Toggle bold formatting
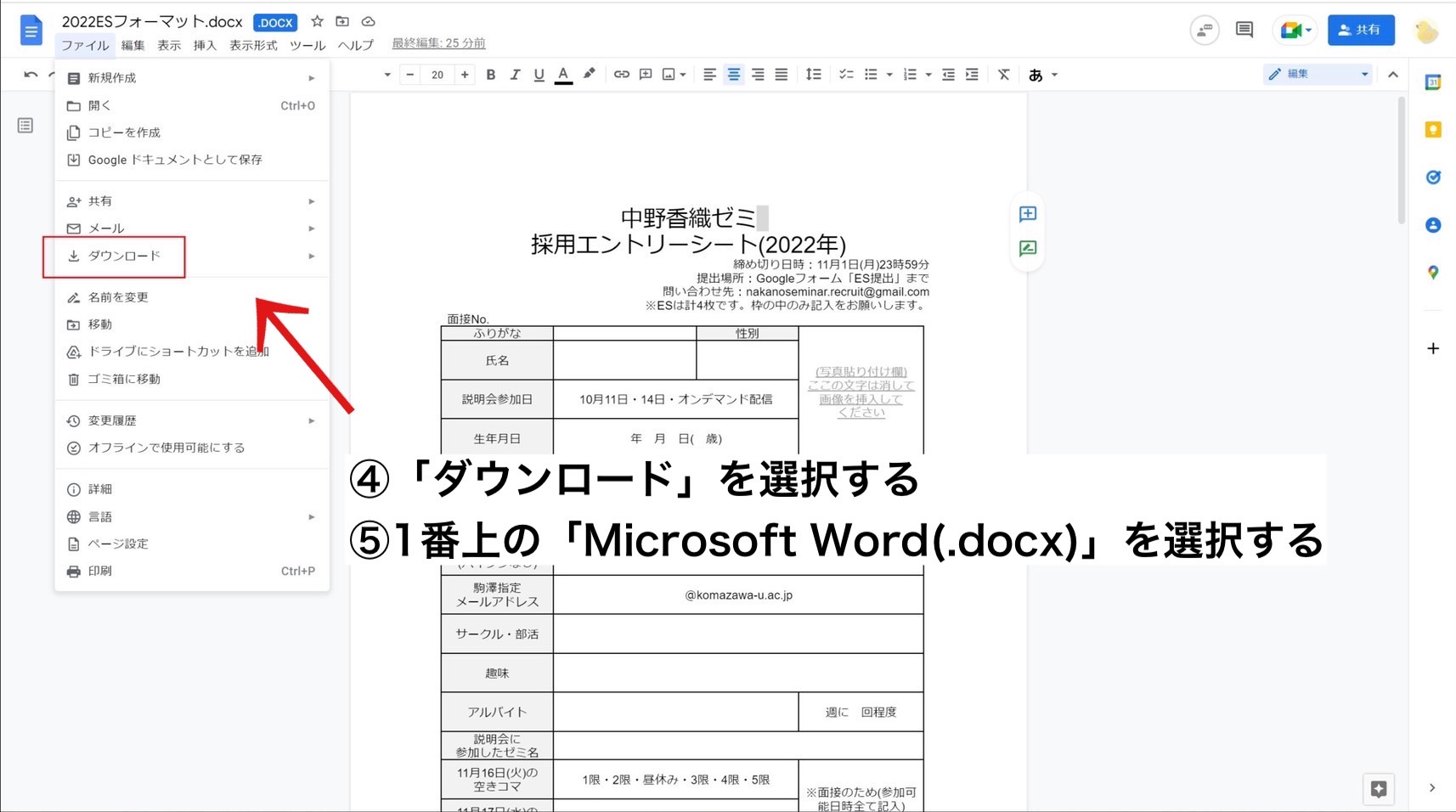Image resolution: width=1456 pixels, height=812 pixels. (490, 75)
